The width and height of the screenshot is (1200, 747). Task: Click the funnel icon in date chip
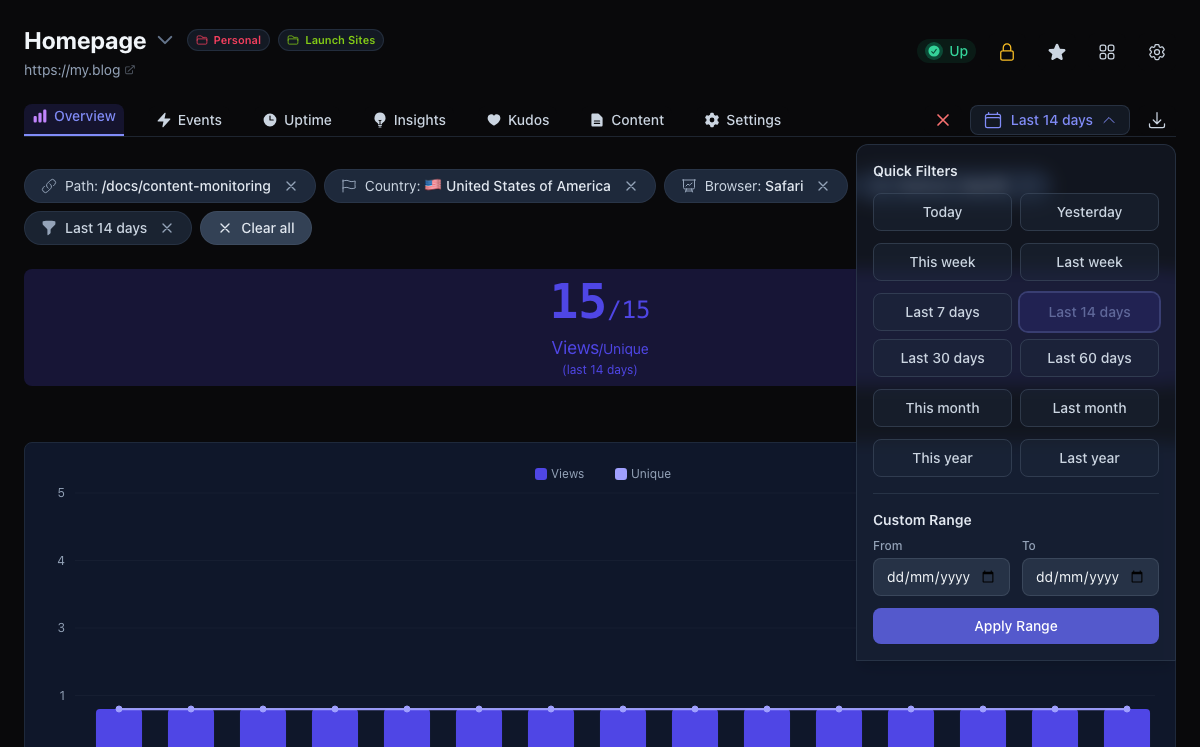pos(49,228)
